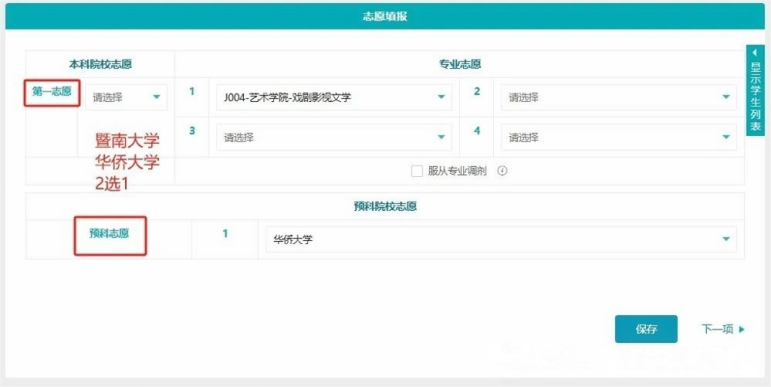Click the 服从专业调剂 label text
Screen dimensions: 771x387
[x=457, y=171]
